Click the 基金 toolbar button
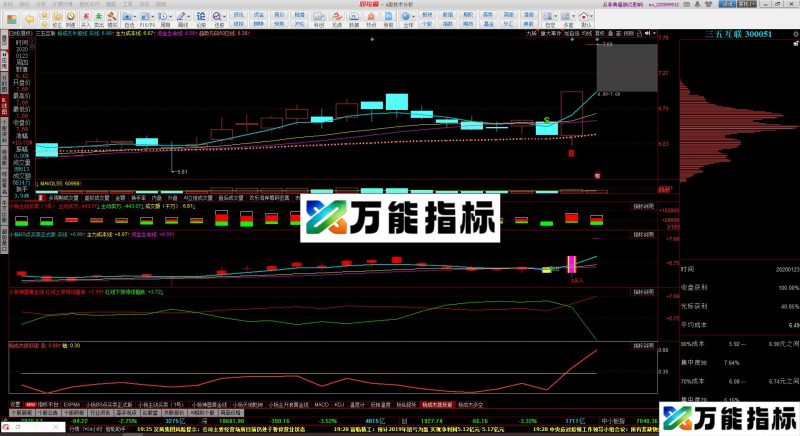This screenshot has width=800, height=436. coord(488,24)
